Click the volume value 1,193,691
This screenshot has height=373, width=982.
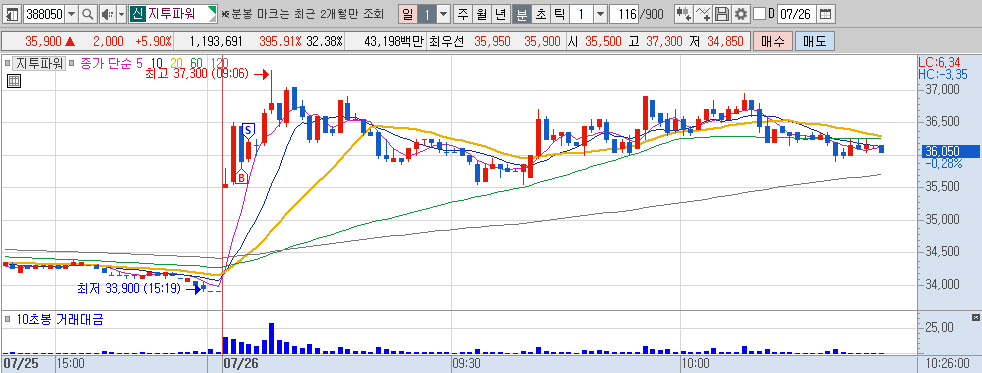pos(215,42)
